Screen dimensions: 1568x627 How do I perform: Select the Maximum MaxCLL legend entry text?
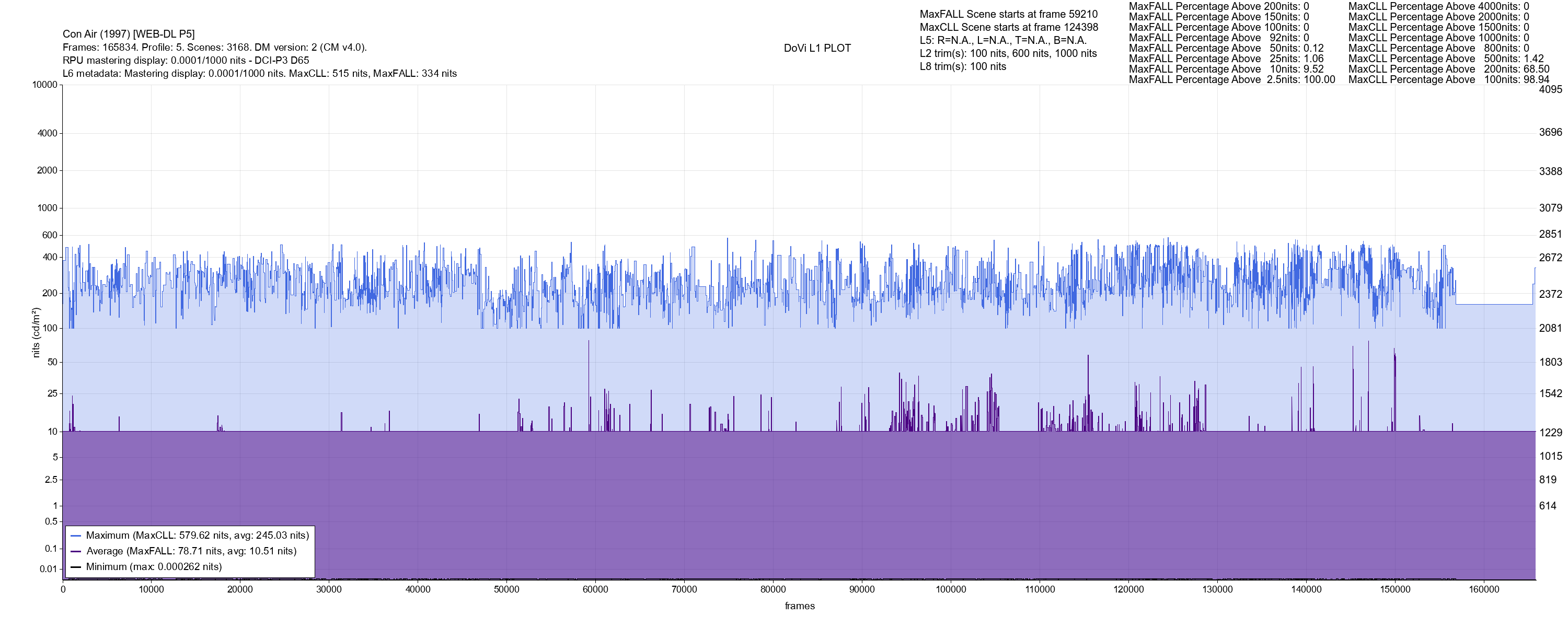pos(197,536)
